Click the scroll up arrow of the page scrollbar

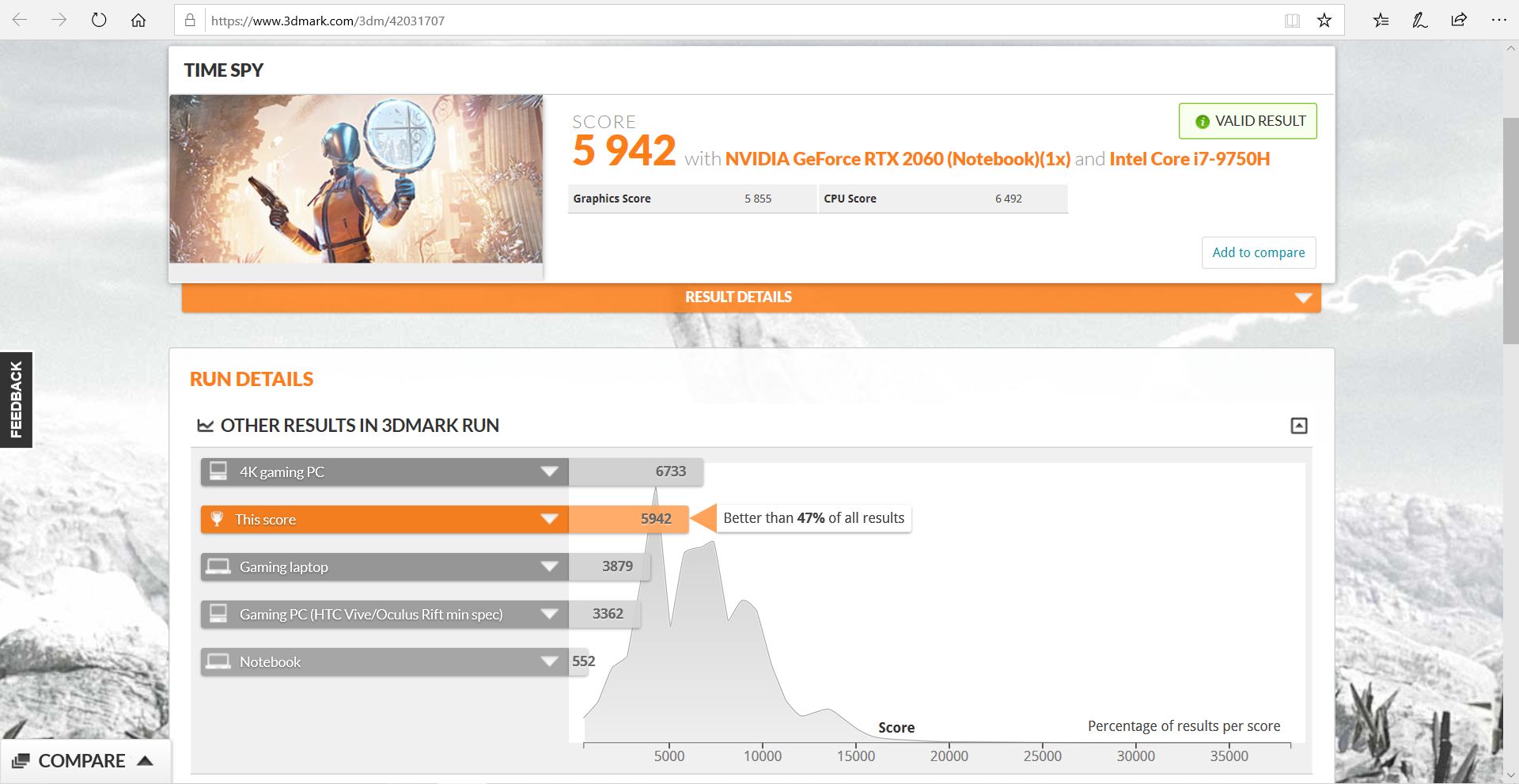[x=1510, y=48]
